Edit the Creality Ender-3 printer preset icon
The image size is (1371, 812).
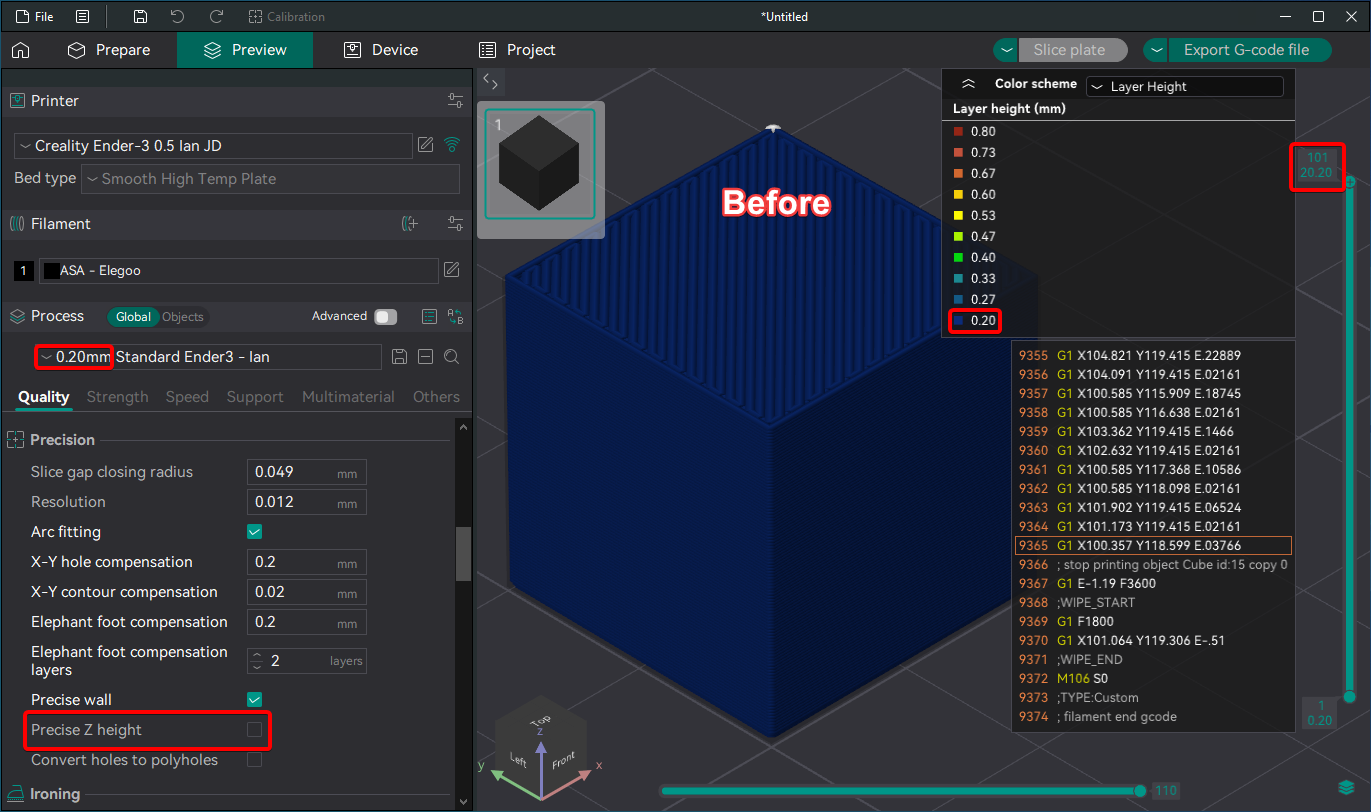pos(426,145)
